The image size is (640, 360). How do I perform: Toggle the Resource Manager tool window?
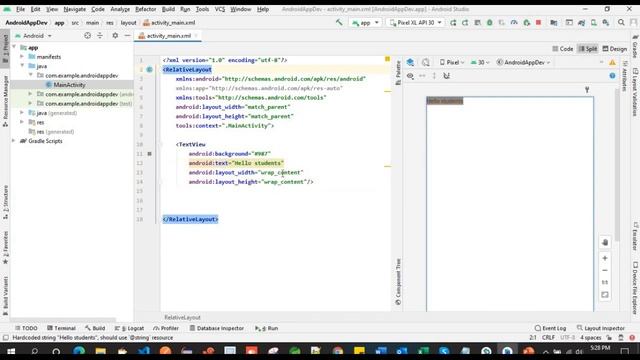point(5,101)
